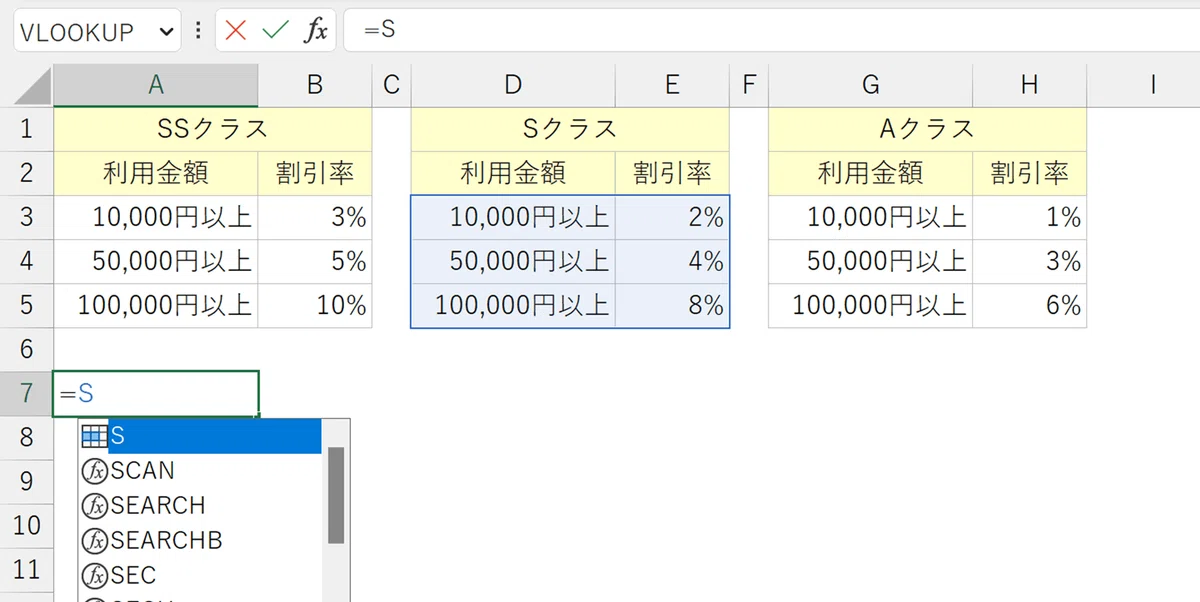Click 10,000円以上 in the SSクラス table
Screen dimensions: 1200x602
[155, 217]
